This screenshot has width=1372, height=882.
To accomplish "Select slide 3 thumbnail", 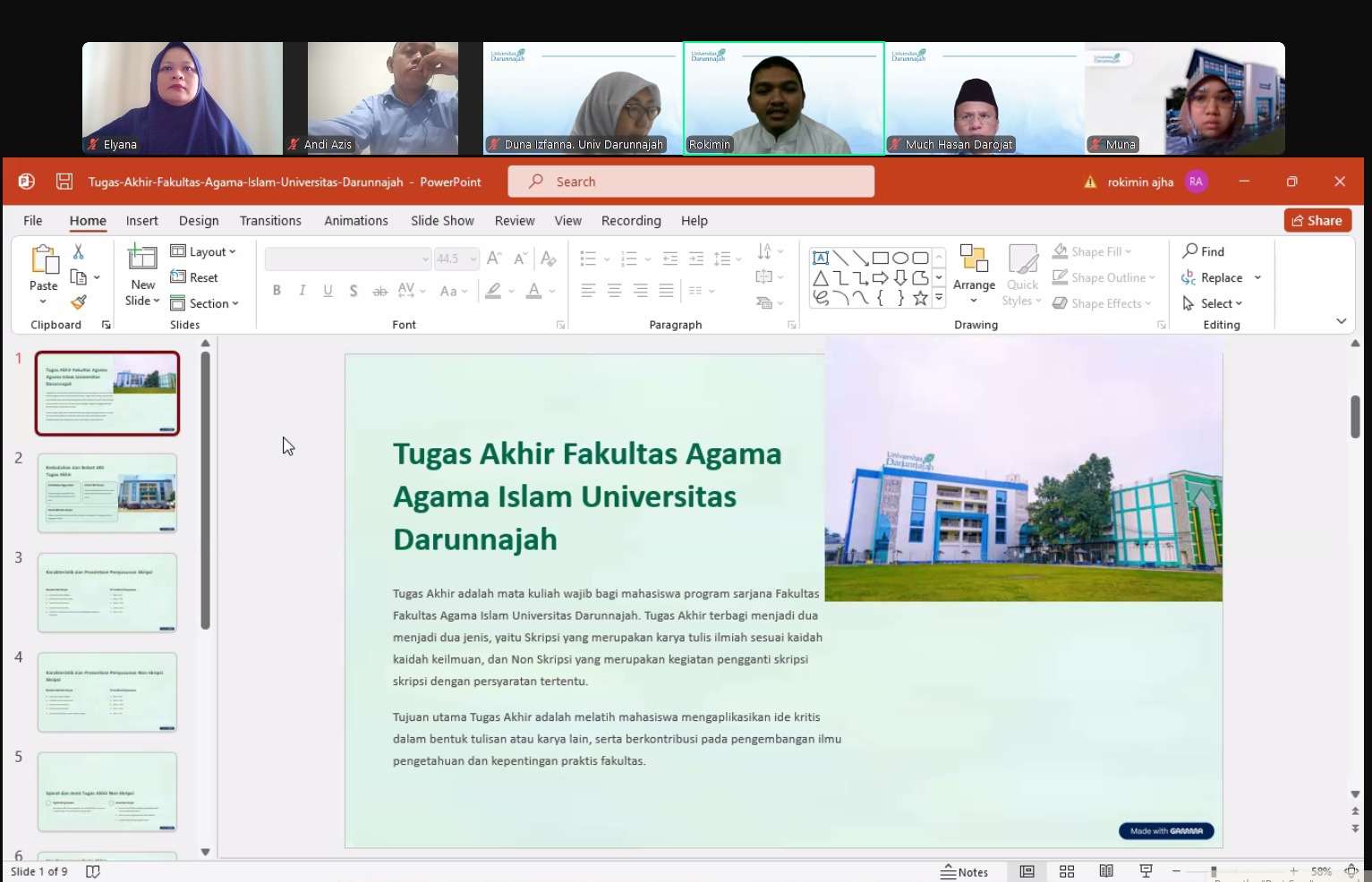I will click(107, 592).
